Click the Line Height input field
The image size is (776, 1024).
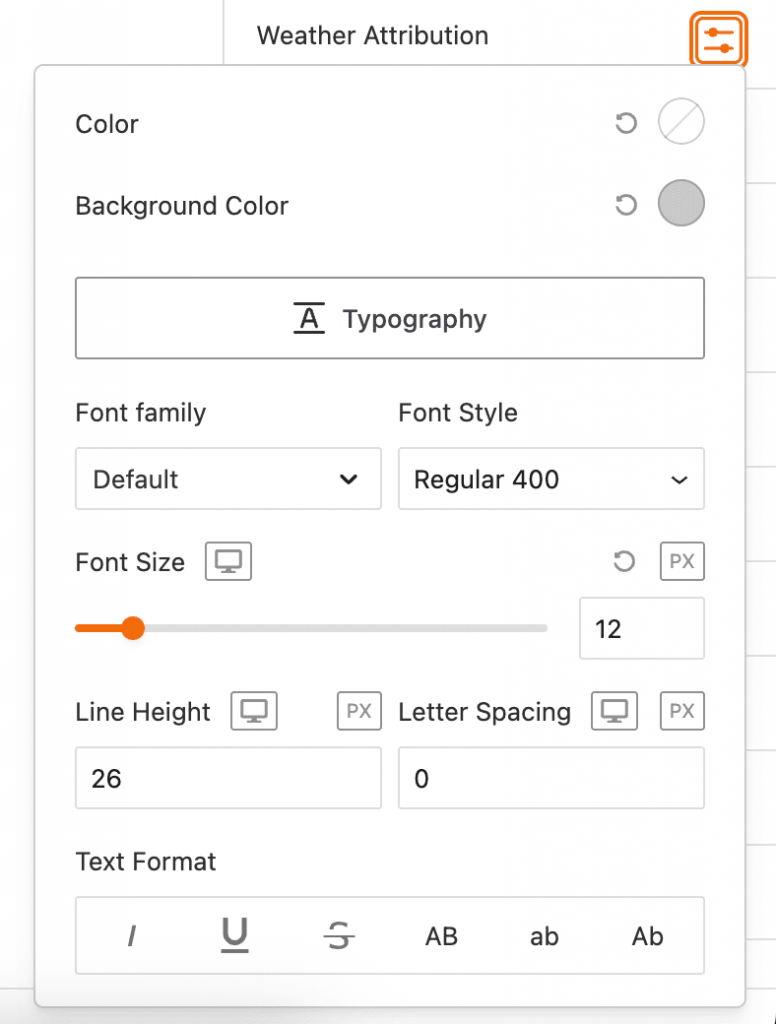click(228, 778)
